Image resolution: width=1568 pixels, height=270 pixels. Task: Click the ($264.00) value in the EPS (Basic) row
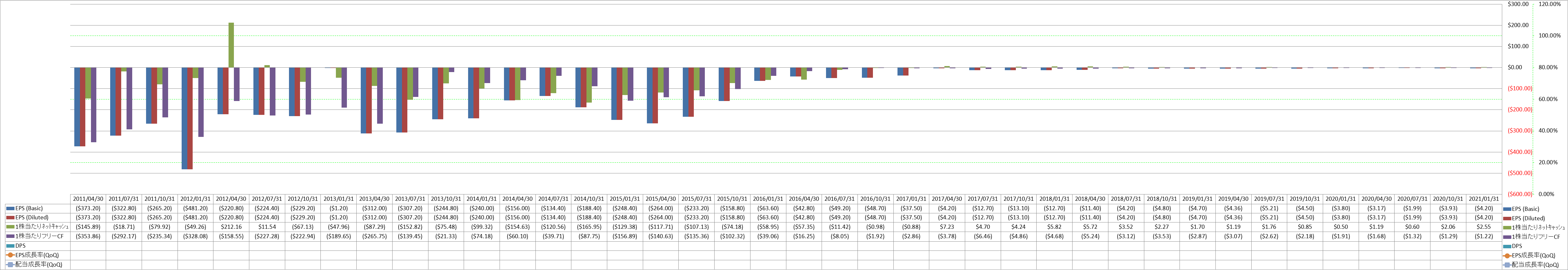point(660,208)
